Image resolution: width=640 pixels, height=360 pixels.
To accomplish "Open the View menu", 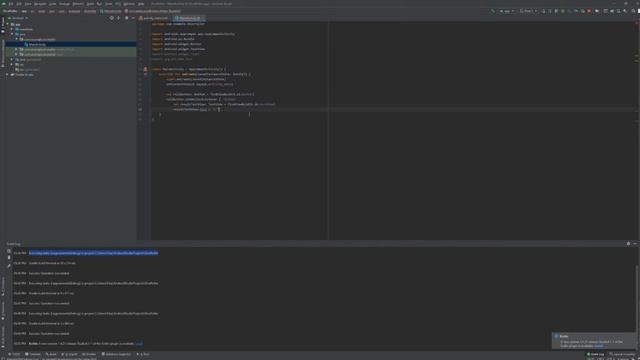I will click(28, 4).
